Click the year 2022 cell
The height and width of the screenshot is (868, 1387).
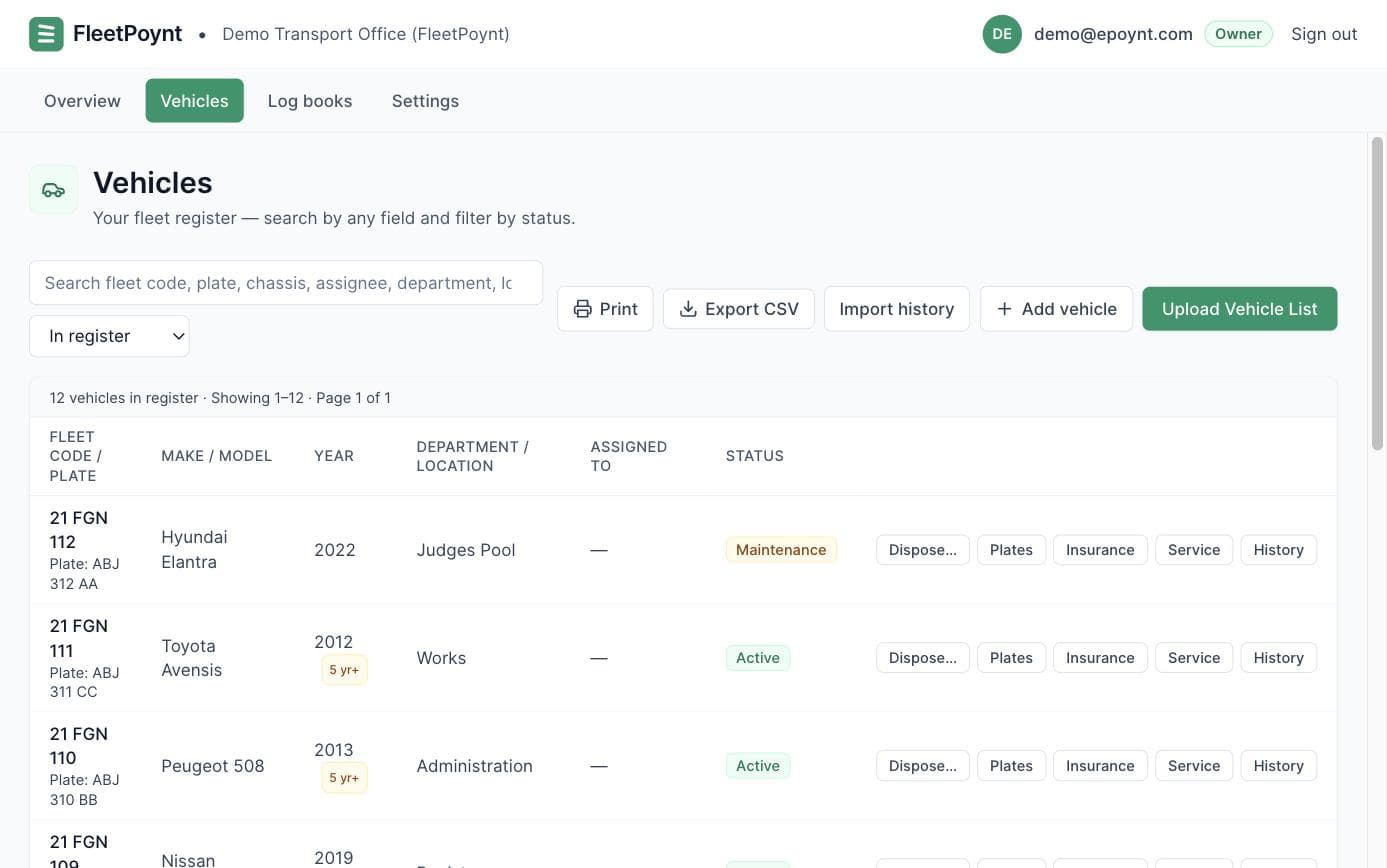coord(335,550)
